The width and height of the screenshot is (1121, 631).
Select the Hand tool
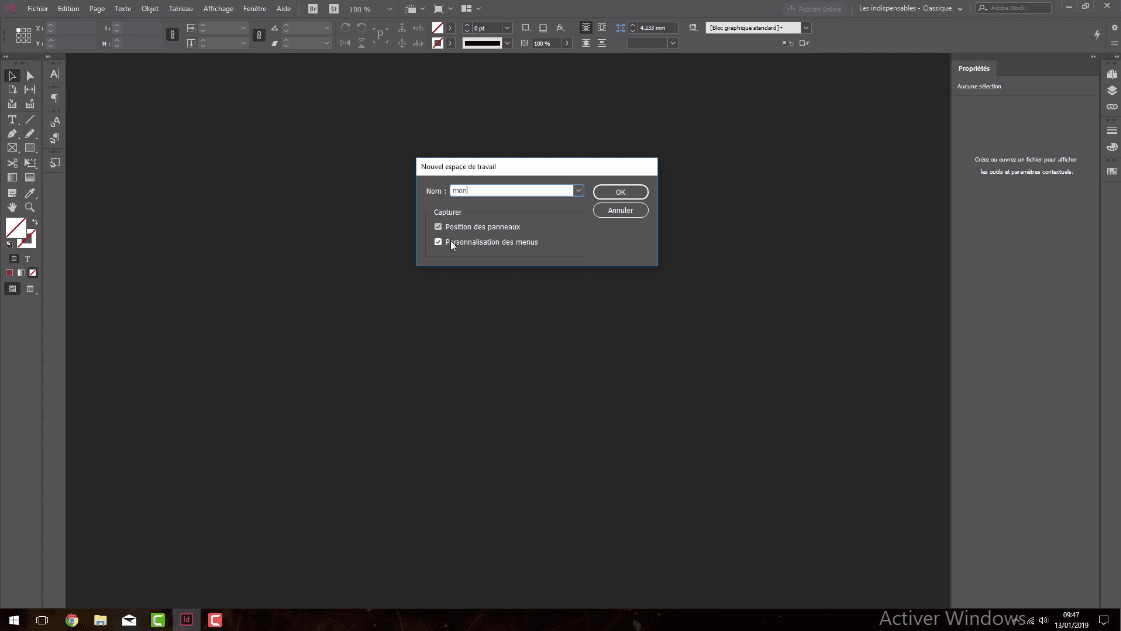[x=11, y=207]
